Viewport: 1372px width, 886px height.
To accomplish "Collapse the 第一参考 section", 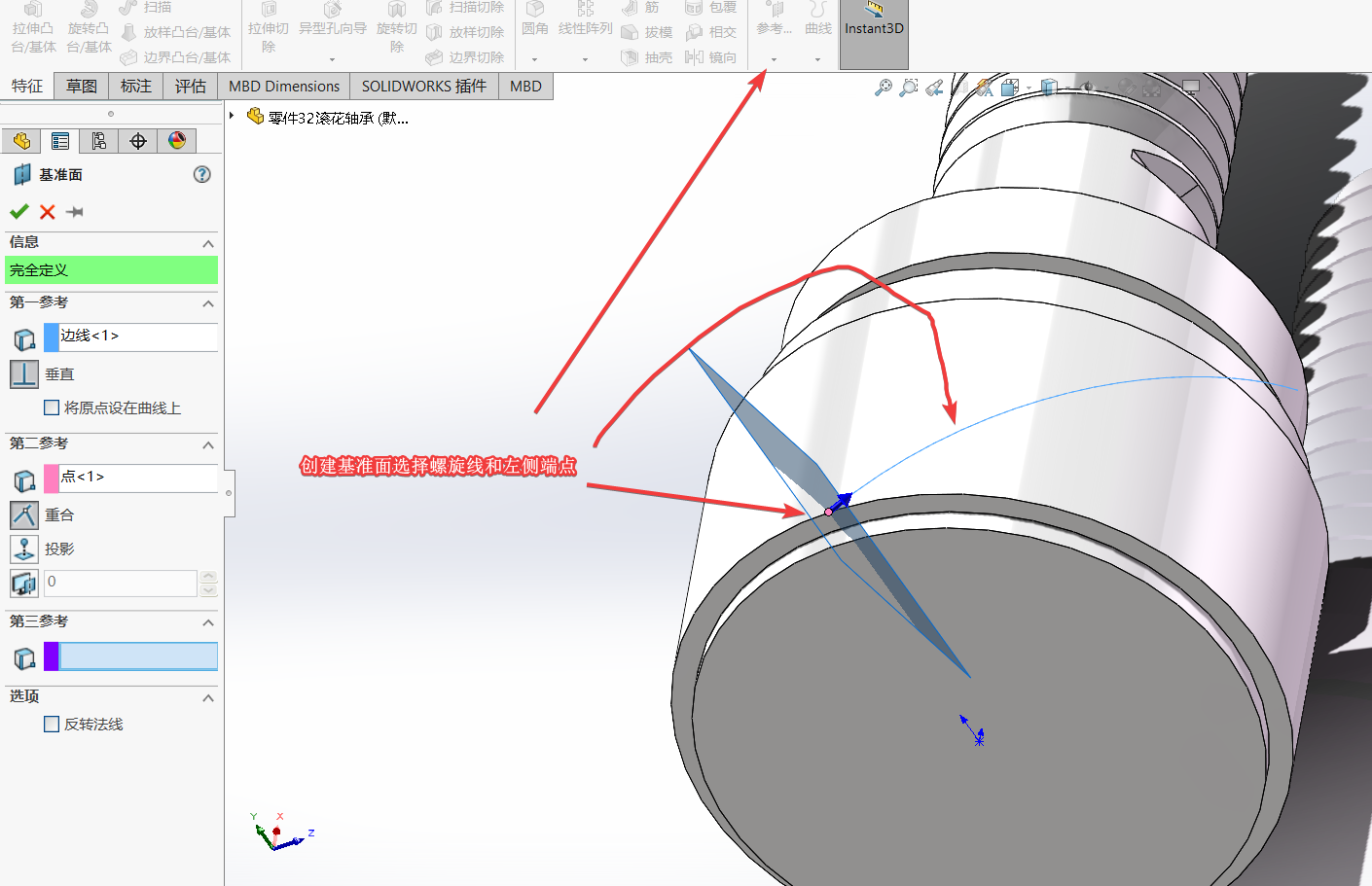I will 207,303.
